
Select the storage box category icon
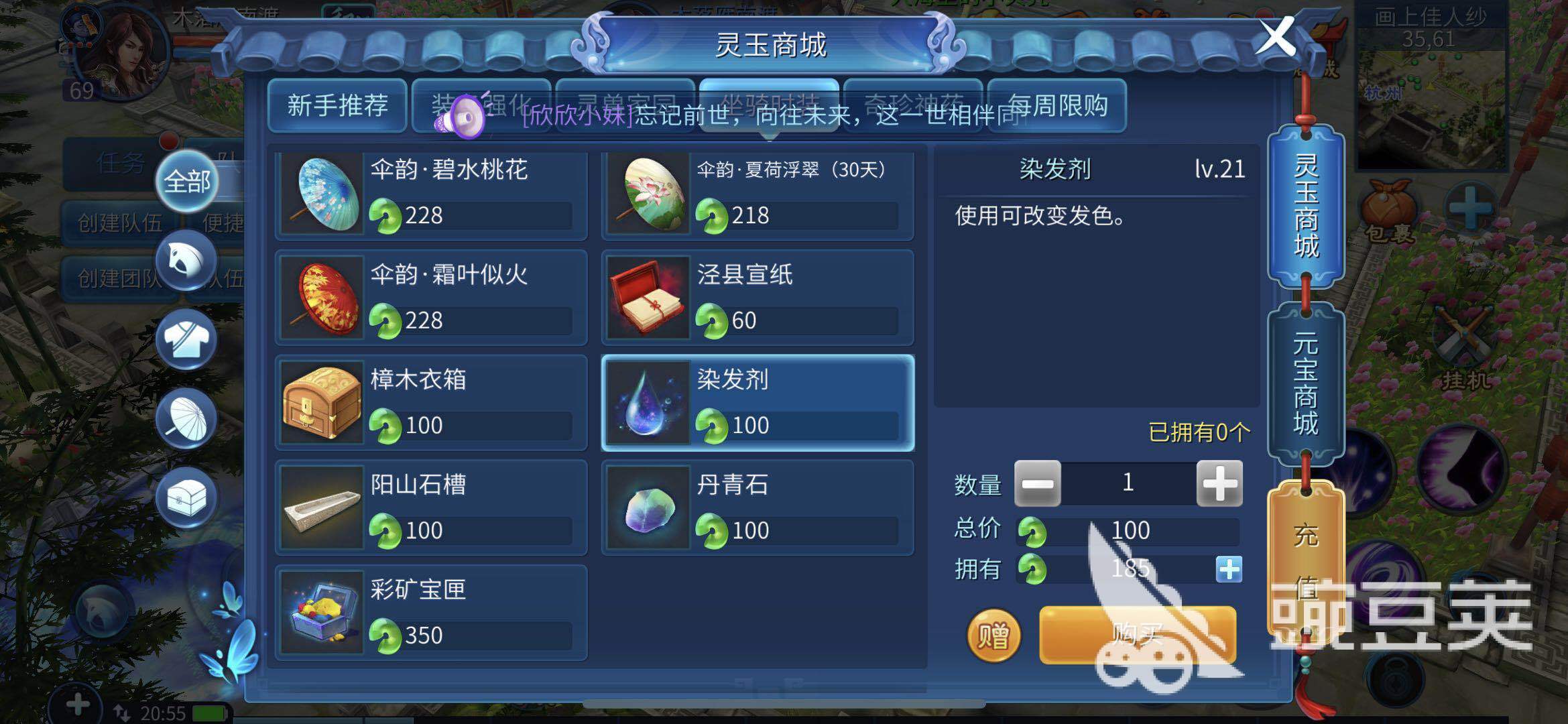tap(186, 498)
